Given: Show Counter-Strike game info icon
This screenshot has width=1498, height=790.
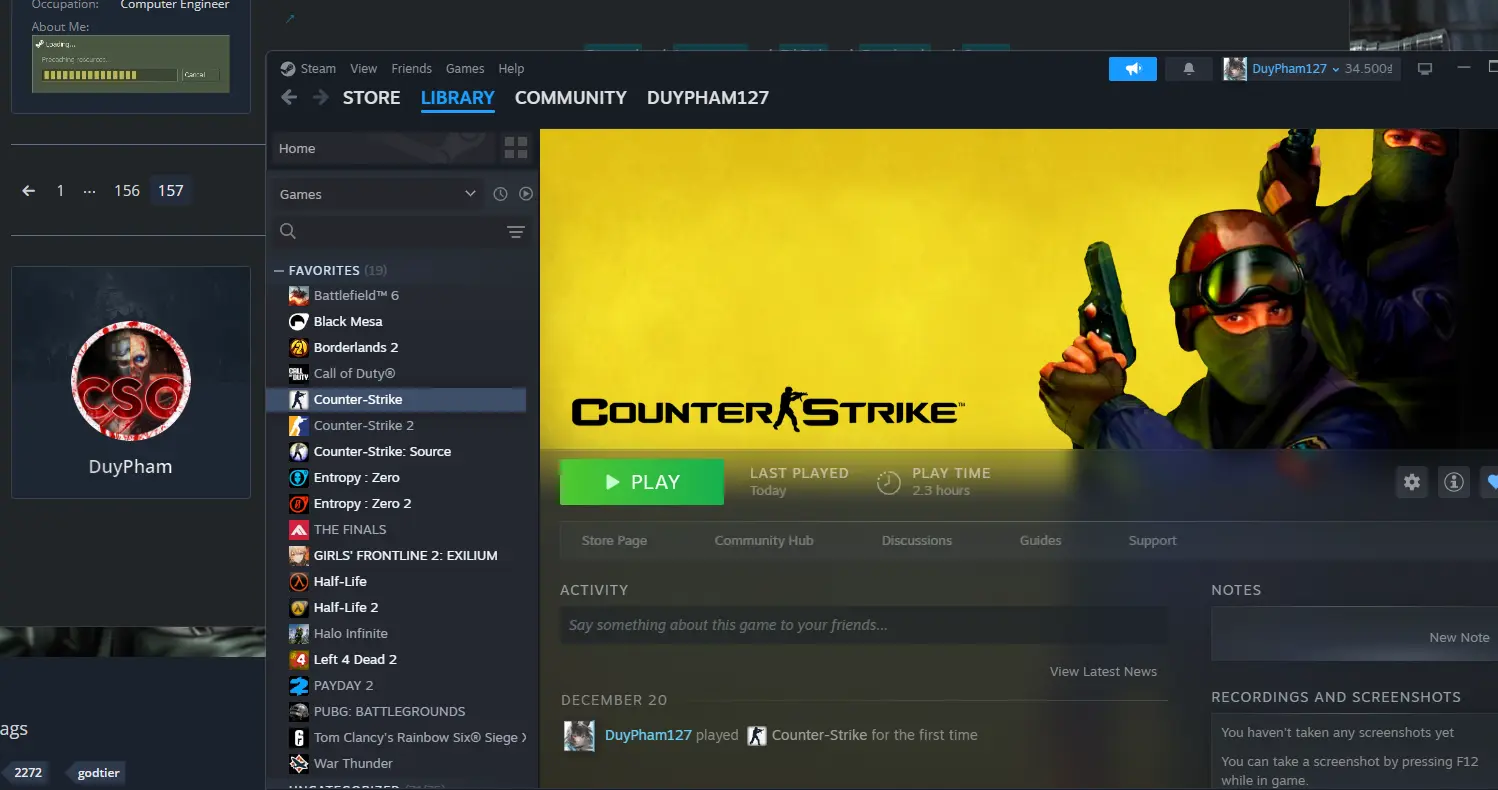Looking at the screenshot, I should [x=1454, y=482].
